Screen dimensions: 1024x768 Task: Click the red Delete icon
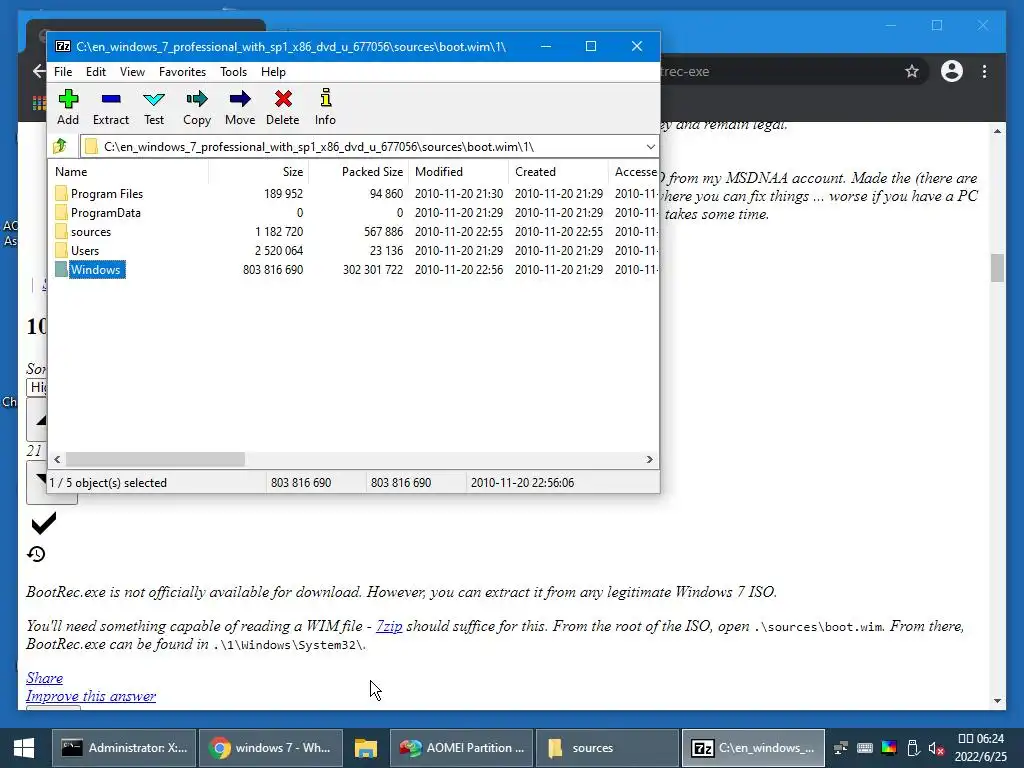[x=283, y=99]
